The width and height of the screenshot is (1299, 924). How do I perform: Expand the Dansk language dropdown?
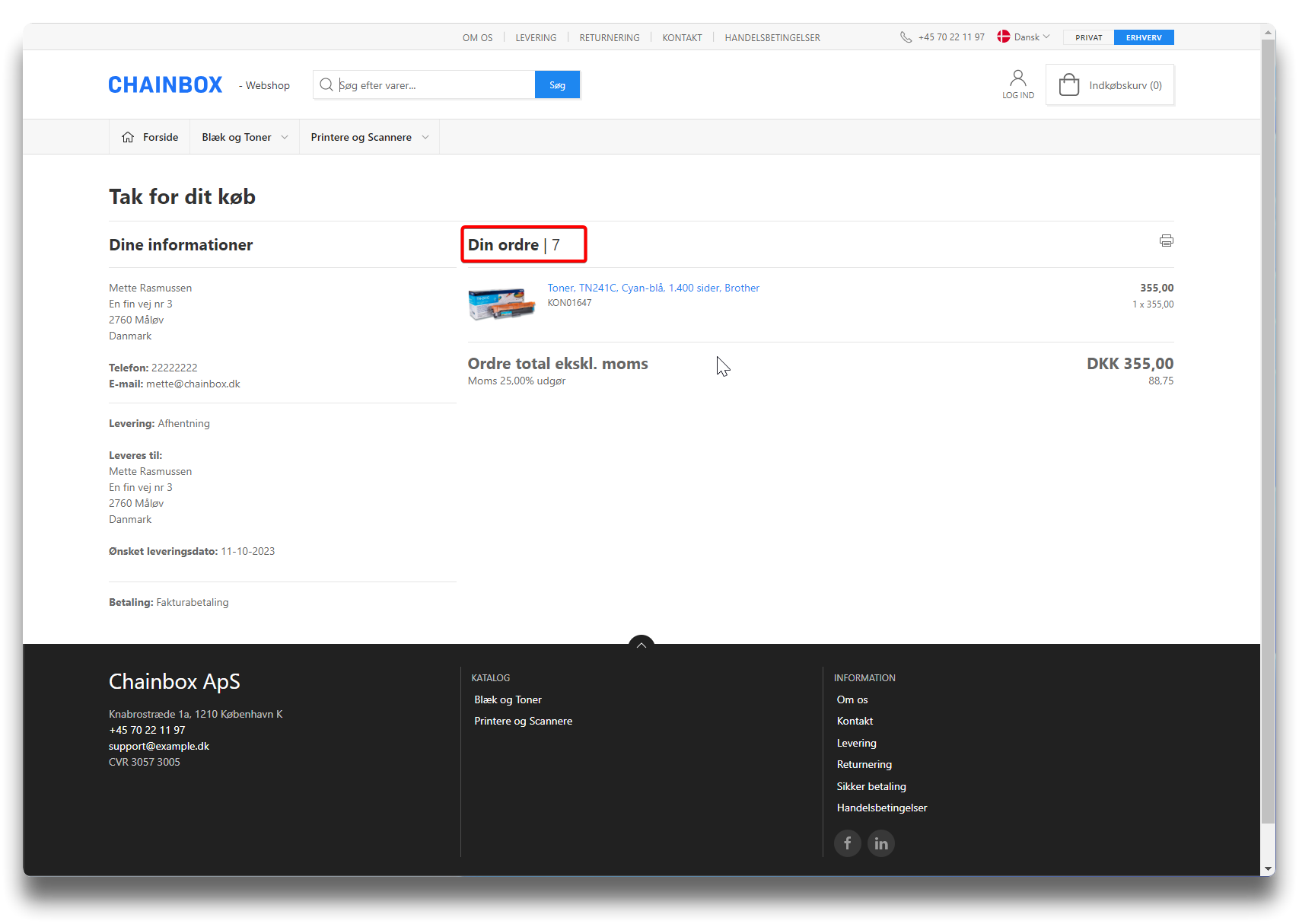(x=1024, y=37)
